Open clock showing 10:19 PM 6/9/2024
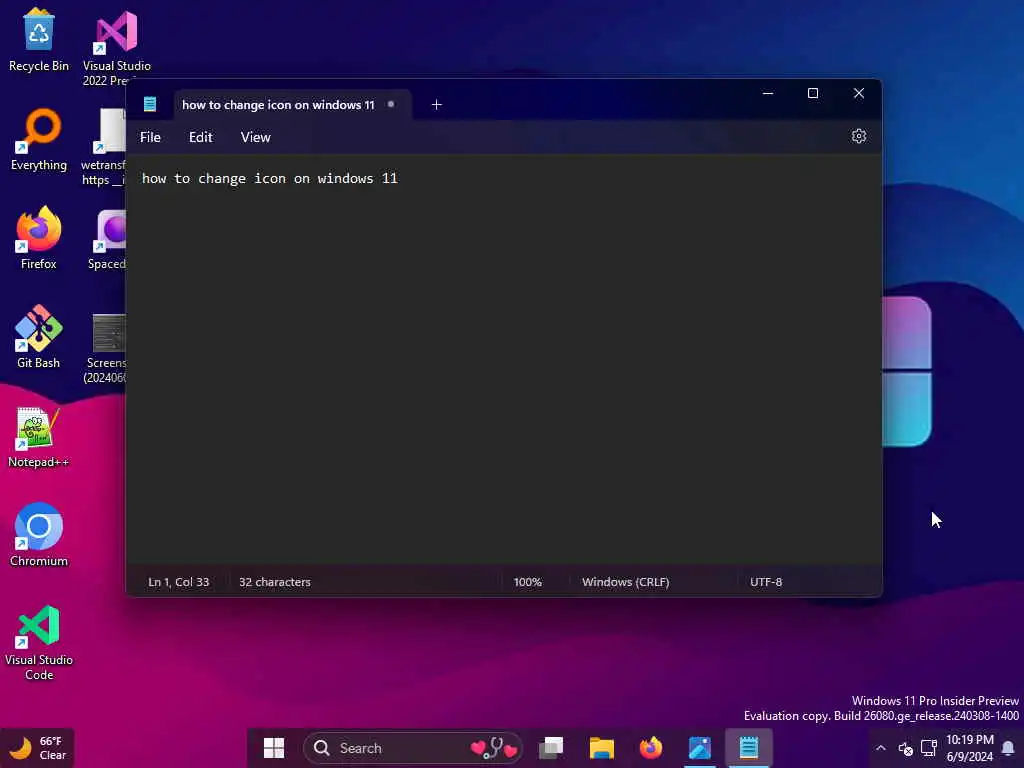 (x=970, y=748)
